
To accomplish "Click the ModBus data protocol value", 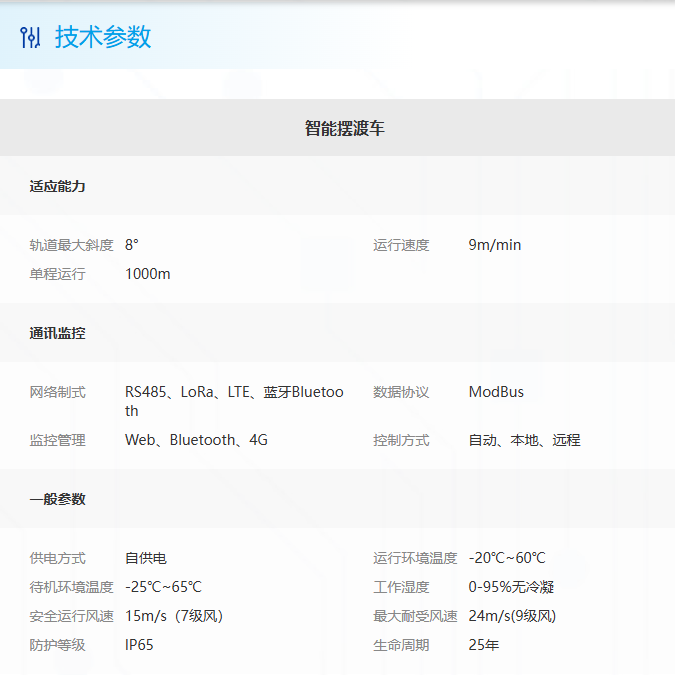I will (x=495, y=392).
